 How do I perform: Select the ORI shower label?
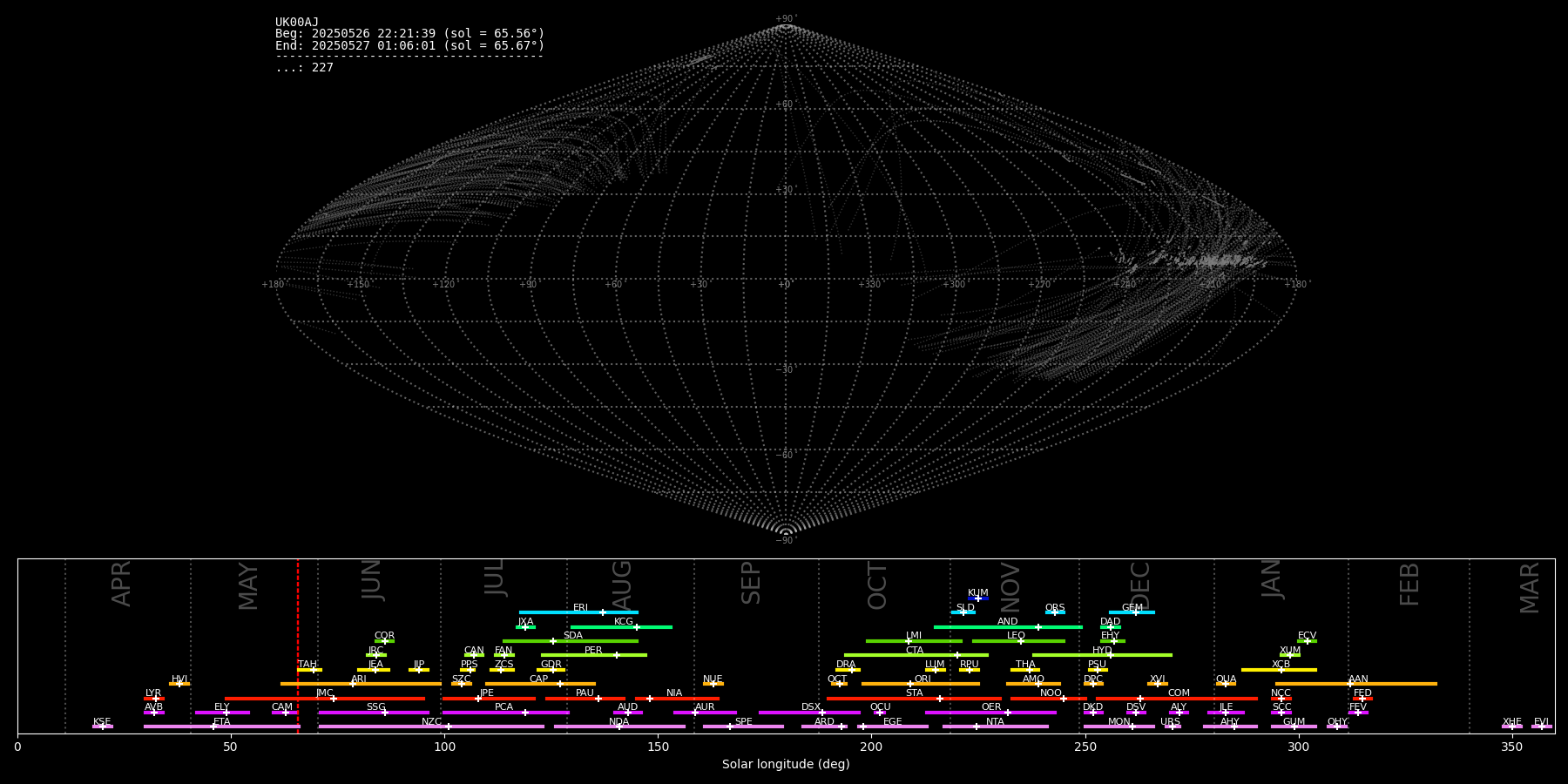tap(923, 679)
